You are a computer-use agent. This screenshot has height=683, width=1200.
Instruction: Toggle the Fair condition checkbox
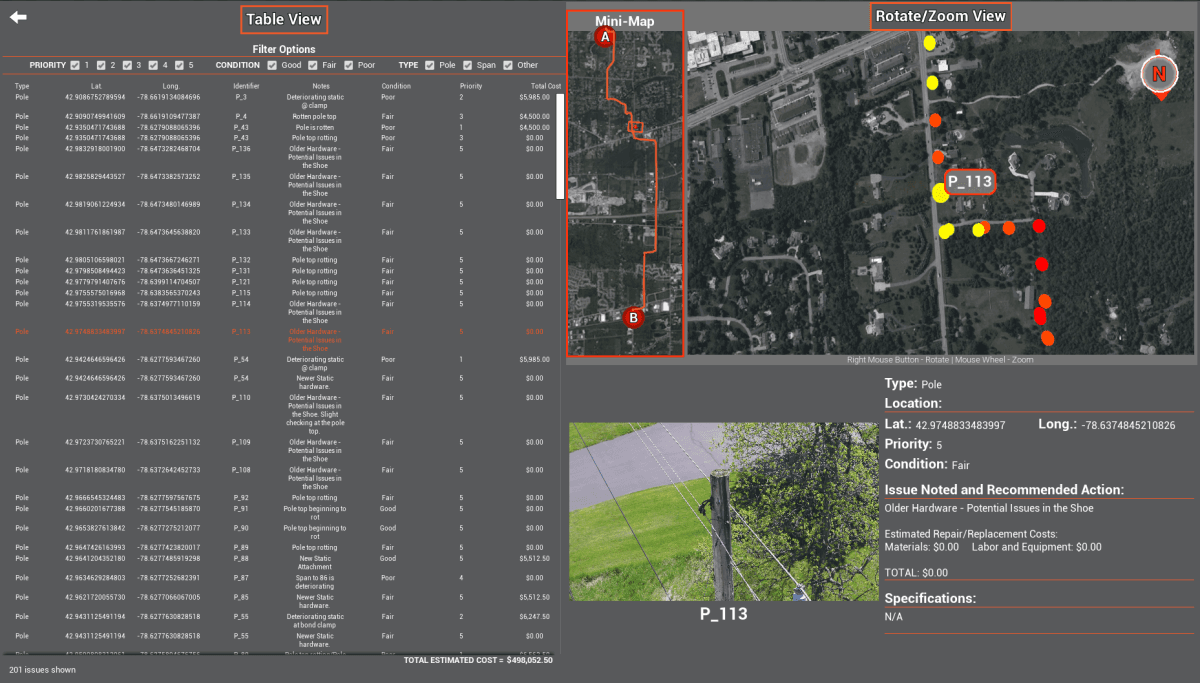click(x=312, y=65)
